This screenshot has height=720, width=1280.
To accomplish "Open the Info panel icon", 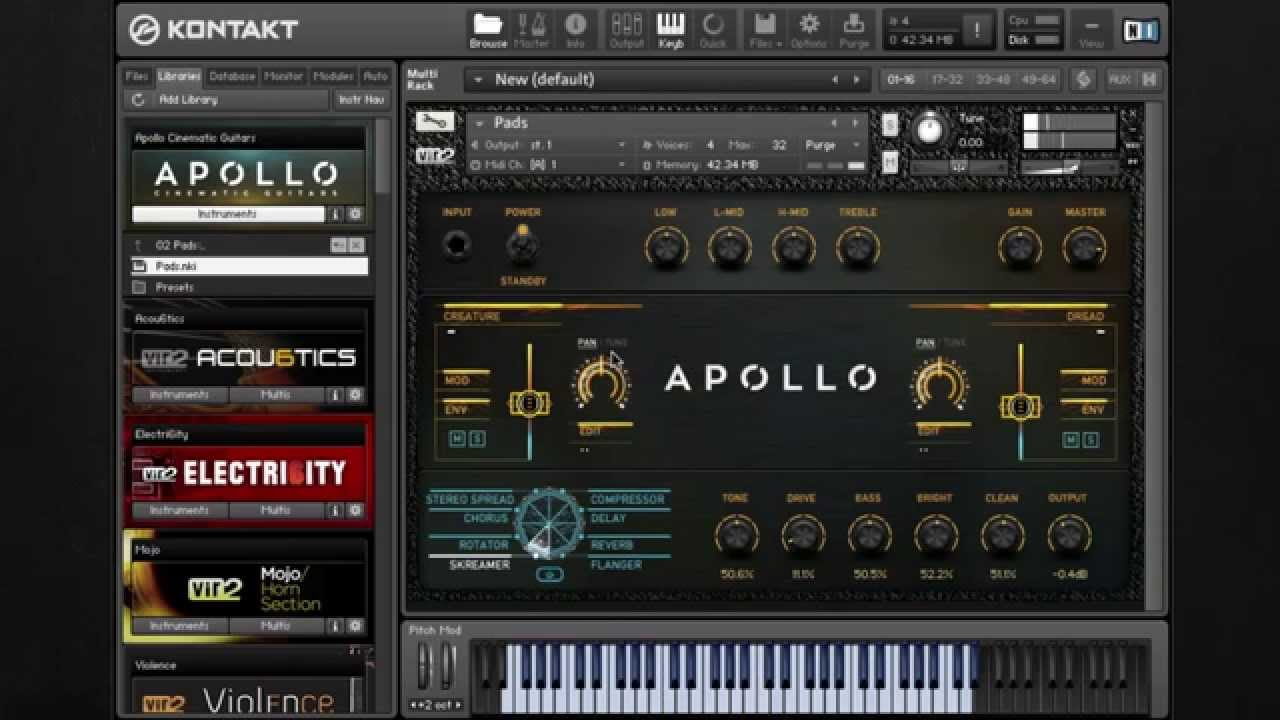I will [x=576, y=29].
